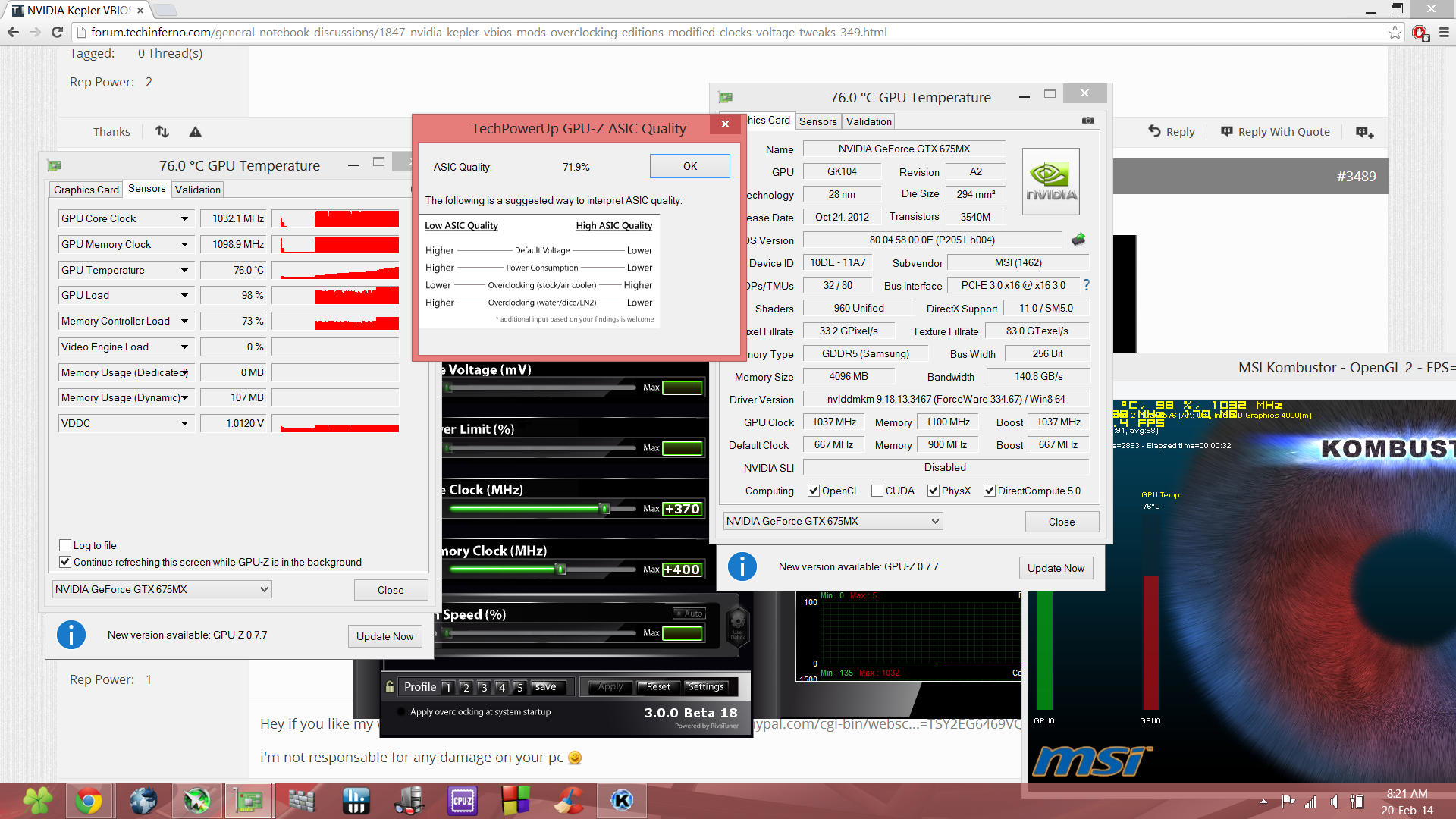Viewport: 1456px width, 819px height.
Task: Select Sensors tab in right GPU-Z window
Action: click(818, 121)
